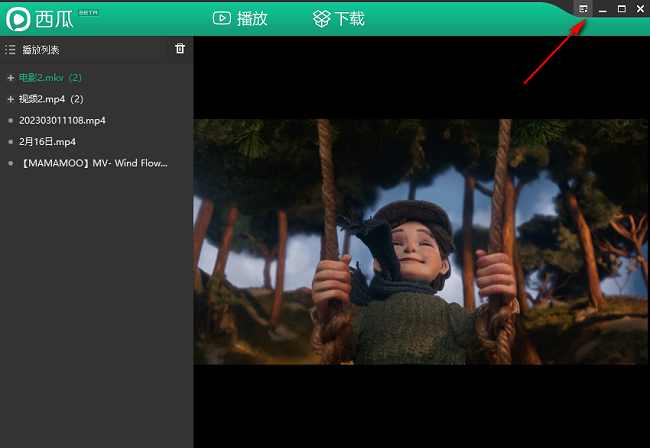Click the 西瓜 app name text
Viewport: 650px width, 448px height.
(x=54, y=18)
